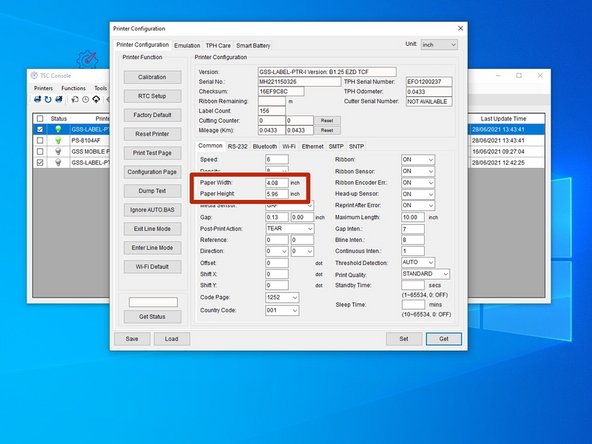Viewport: 592px width, 444px height.
Task: Click the Load button
Action: click(171, 339)
